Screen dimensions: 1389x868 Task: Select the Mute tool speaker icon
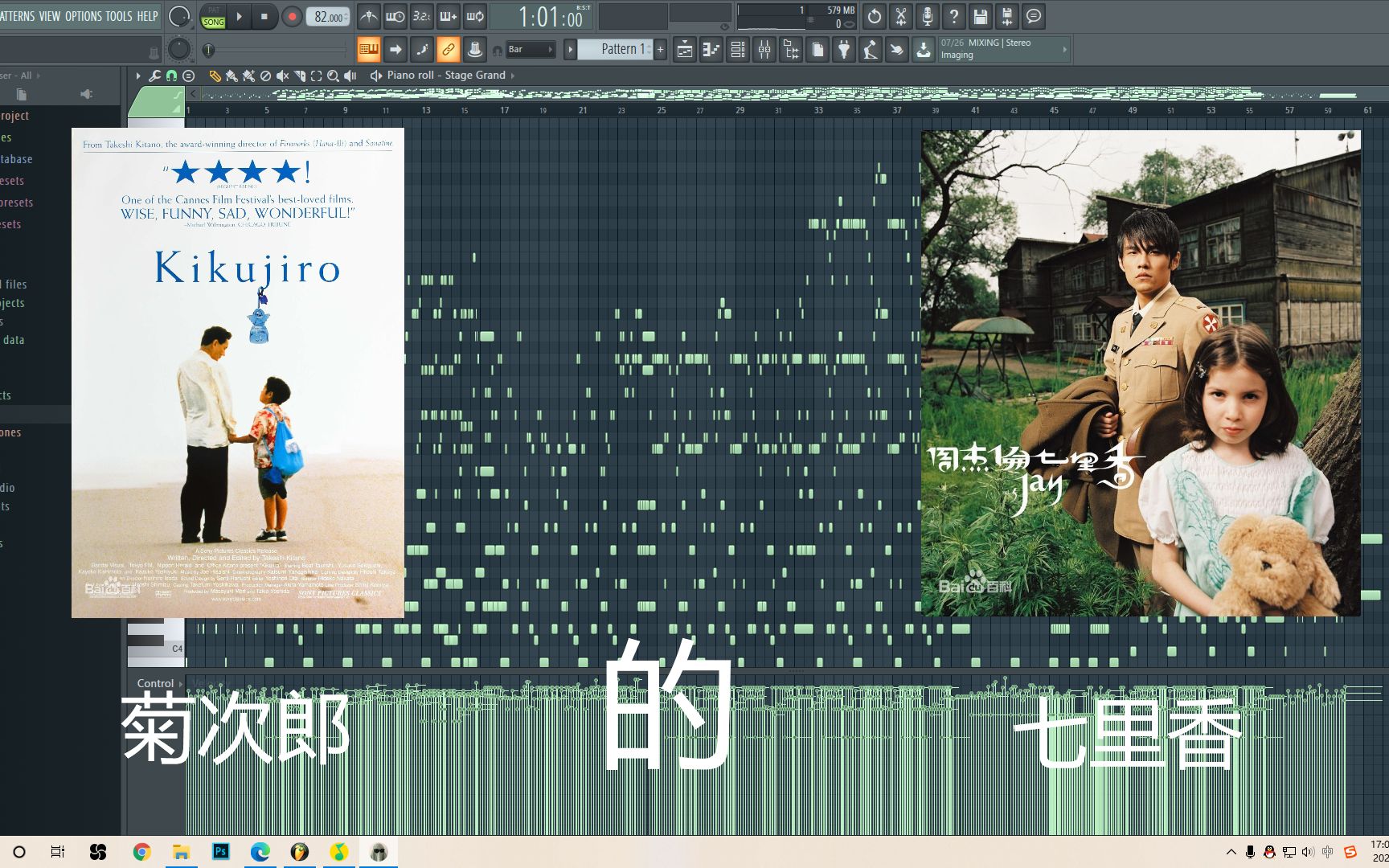point(282,76)
